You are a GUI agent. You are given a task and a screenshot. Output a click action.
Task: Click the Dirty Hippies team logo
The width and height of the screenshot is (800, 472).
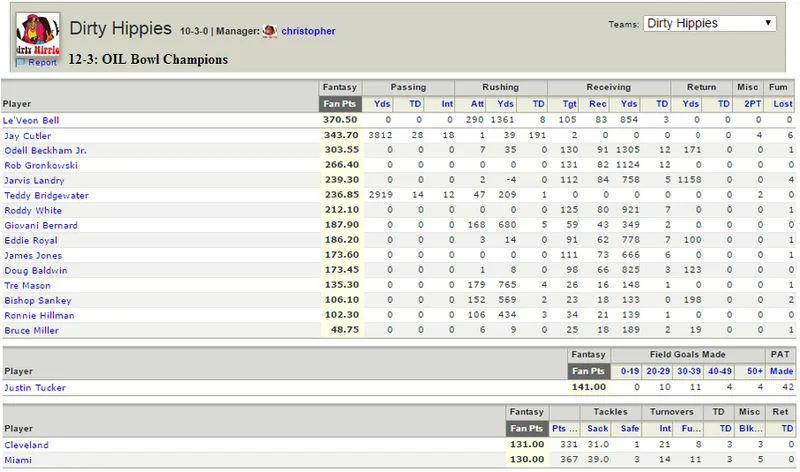[x=38, y=34]
